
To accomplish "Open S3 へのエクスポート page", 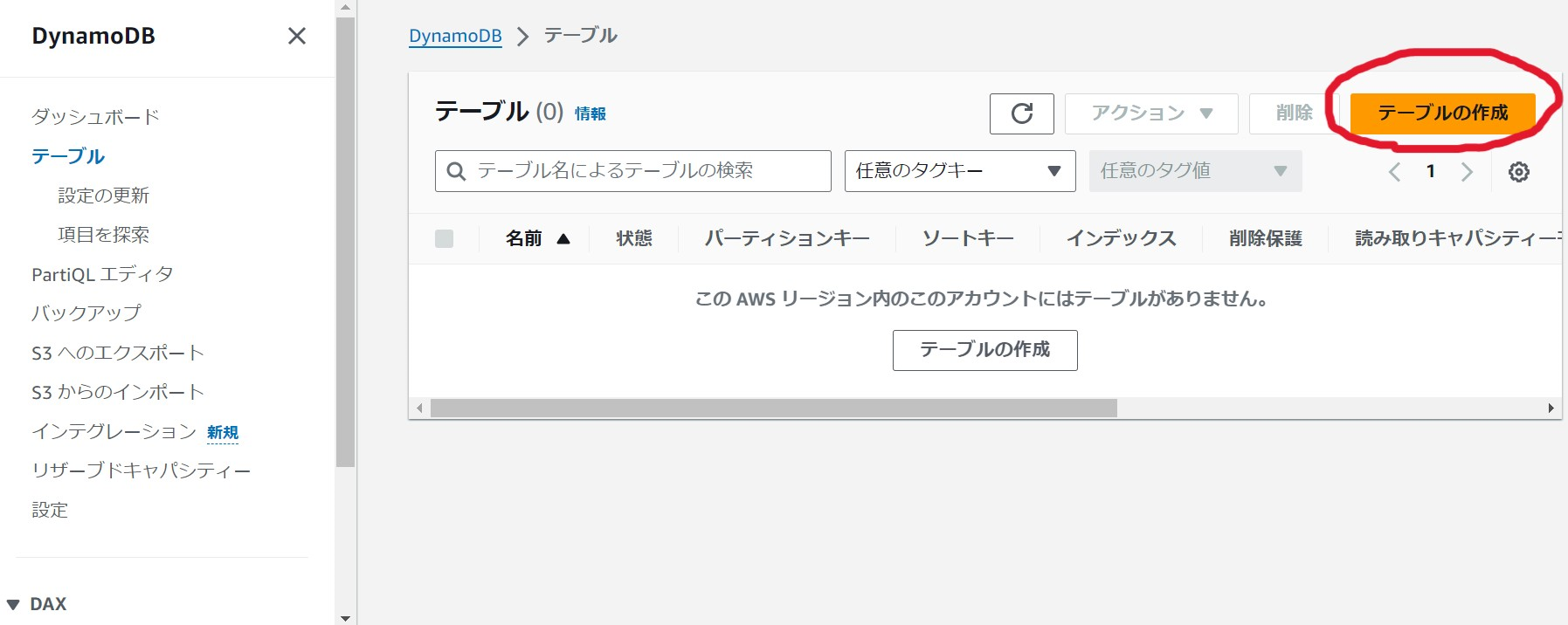I will (x=118, y=353).
